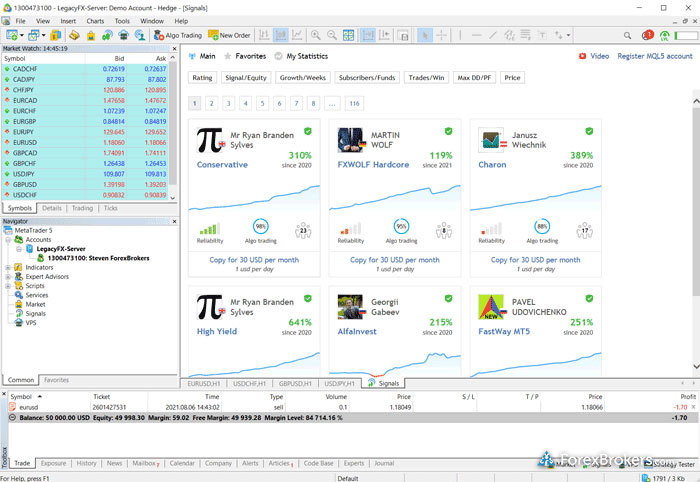Open the notifications icon with red badge
Image resolution: width=700 pixels, height=482 pixels.
[x=647, y=35]
